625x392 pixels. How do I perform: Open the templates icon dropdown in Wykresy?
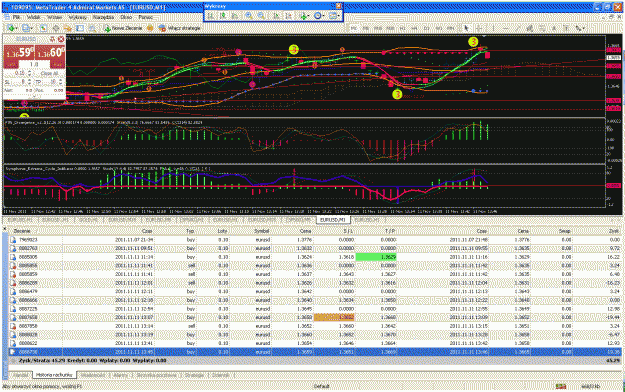tap(334, 16)
